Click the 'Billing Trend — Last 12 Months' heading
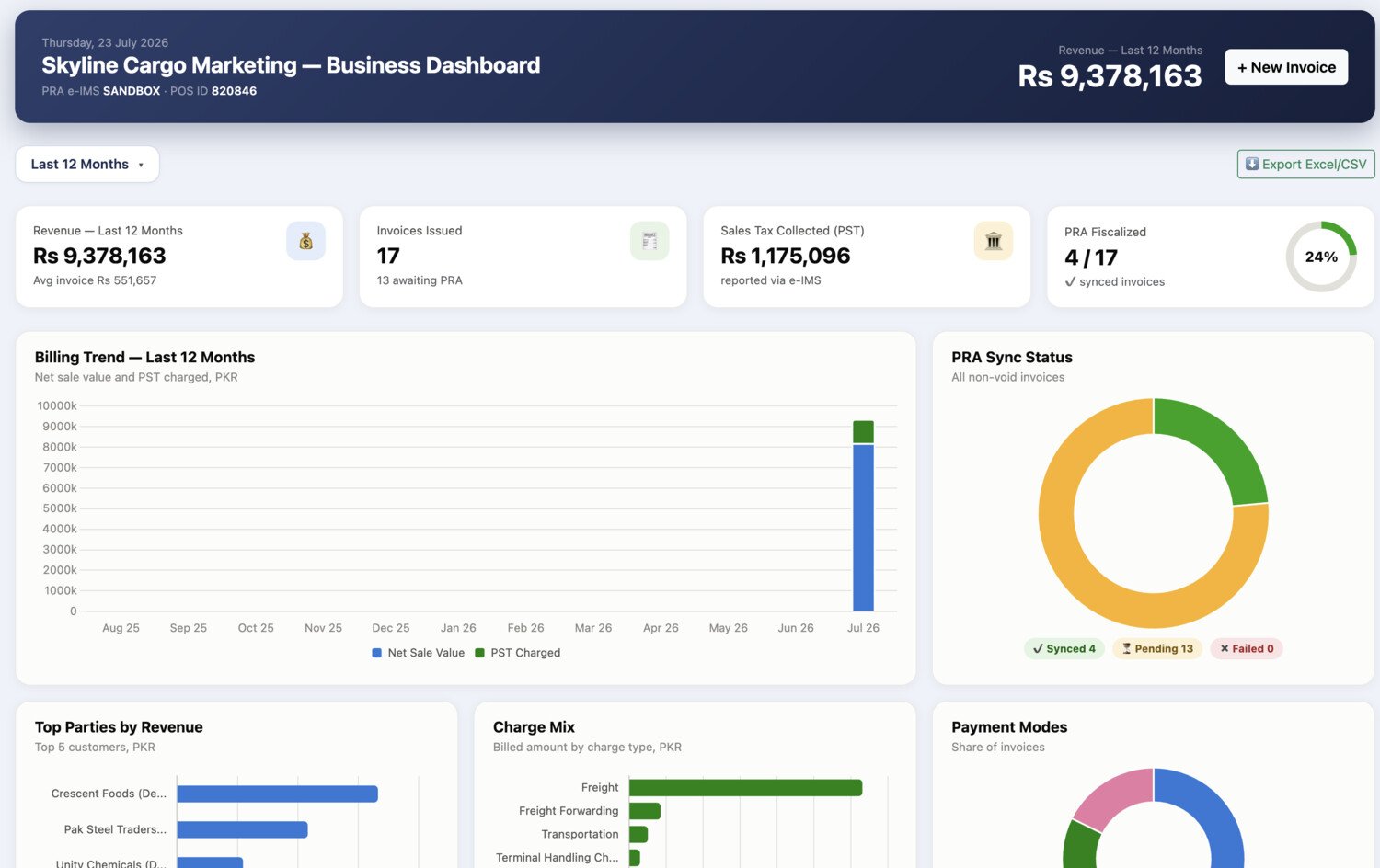 (x=144, y=358)
